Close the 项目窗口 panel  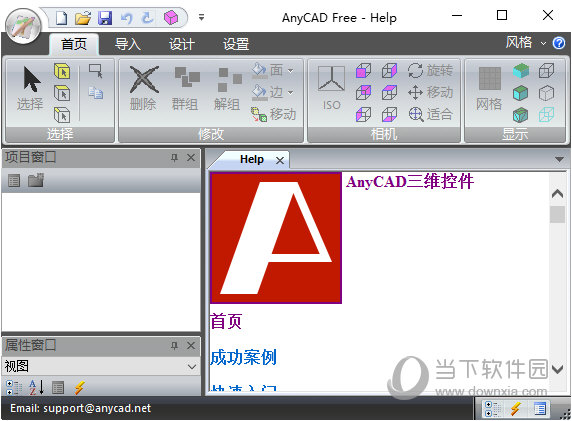(191, 158)
